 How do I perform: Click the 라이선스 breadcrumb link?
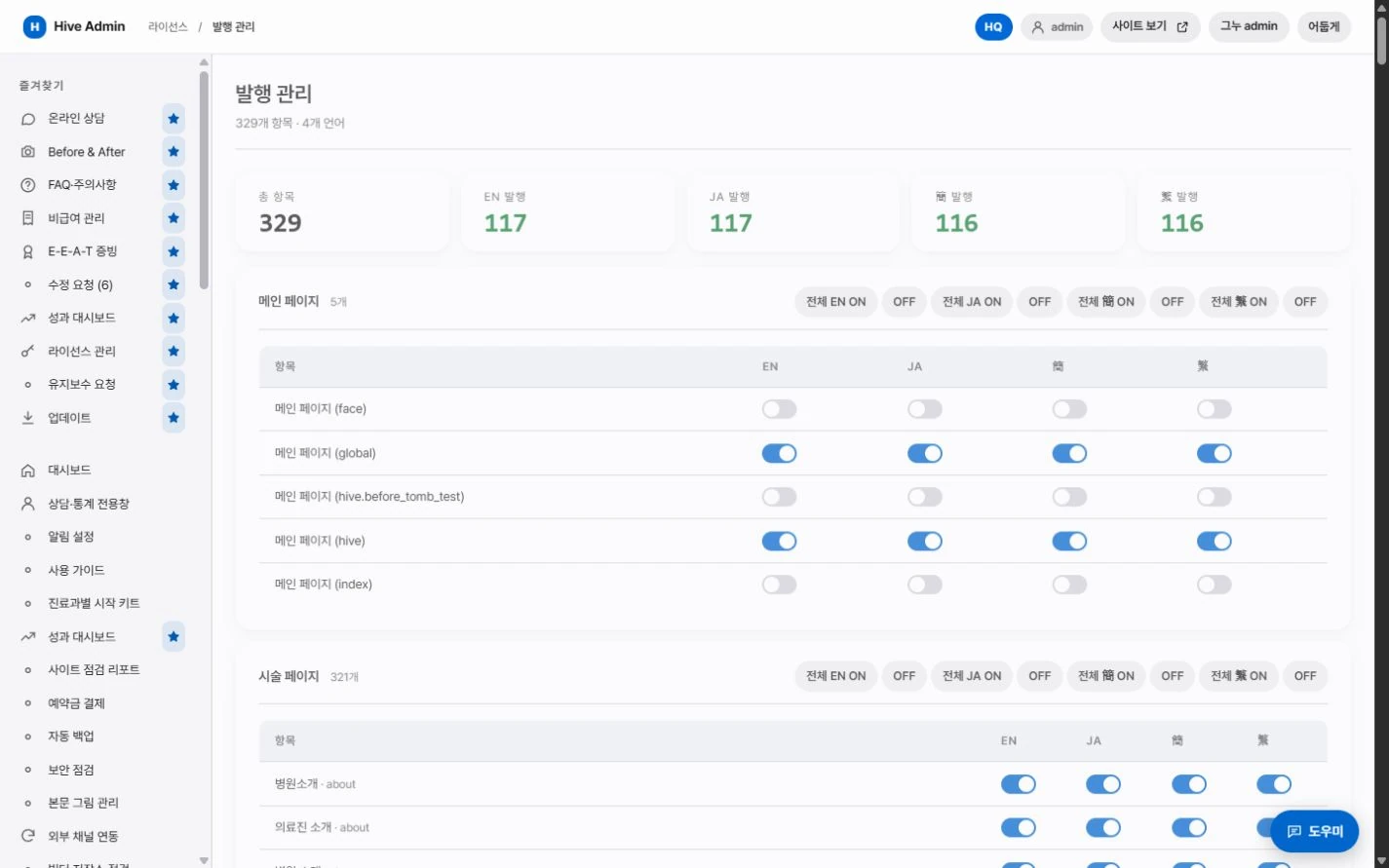[168, 27]
